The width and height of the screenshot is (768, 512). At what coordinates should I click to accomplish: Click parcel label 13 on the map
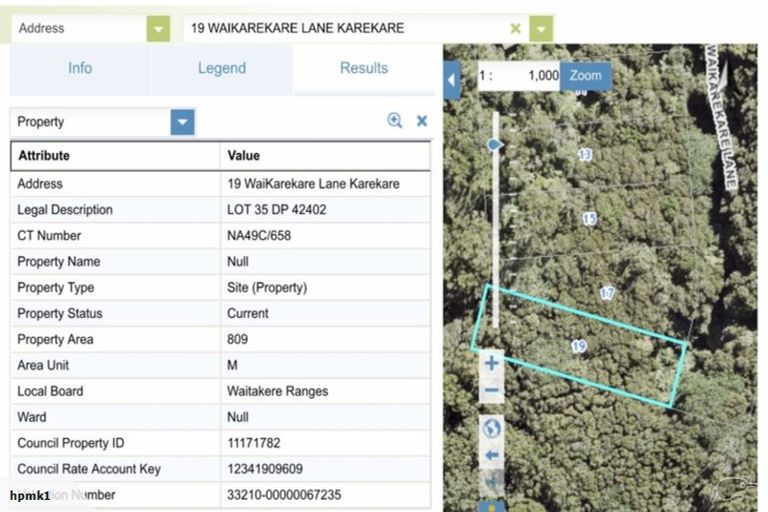tap(585, 155)
